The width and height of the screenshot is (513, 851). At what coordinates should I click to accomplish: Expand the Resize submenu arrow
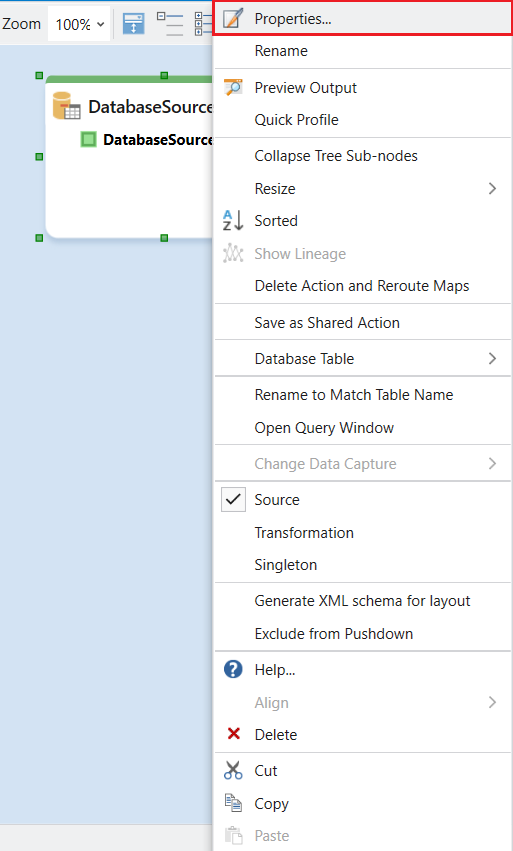click(492, 188)
